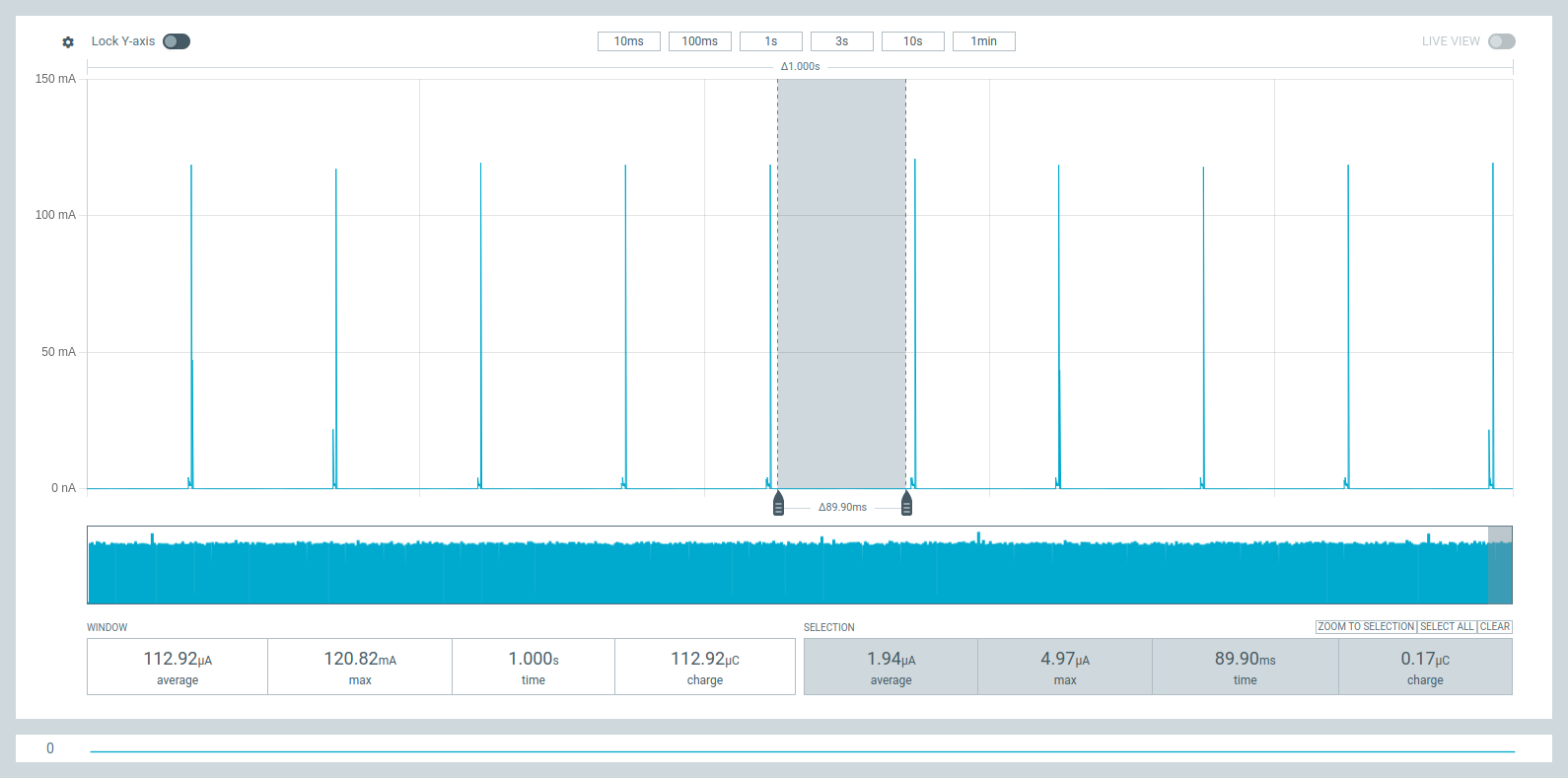The height and width of the screenshot is (778, 1568).
Task: Click ZOOM TO SELECTION button
Action: tap(1366, 627)
